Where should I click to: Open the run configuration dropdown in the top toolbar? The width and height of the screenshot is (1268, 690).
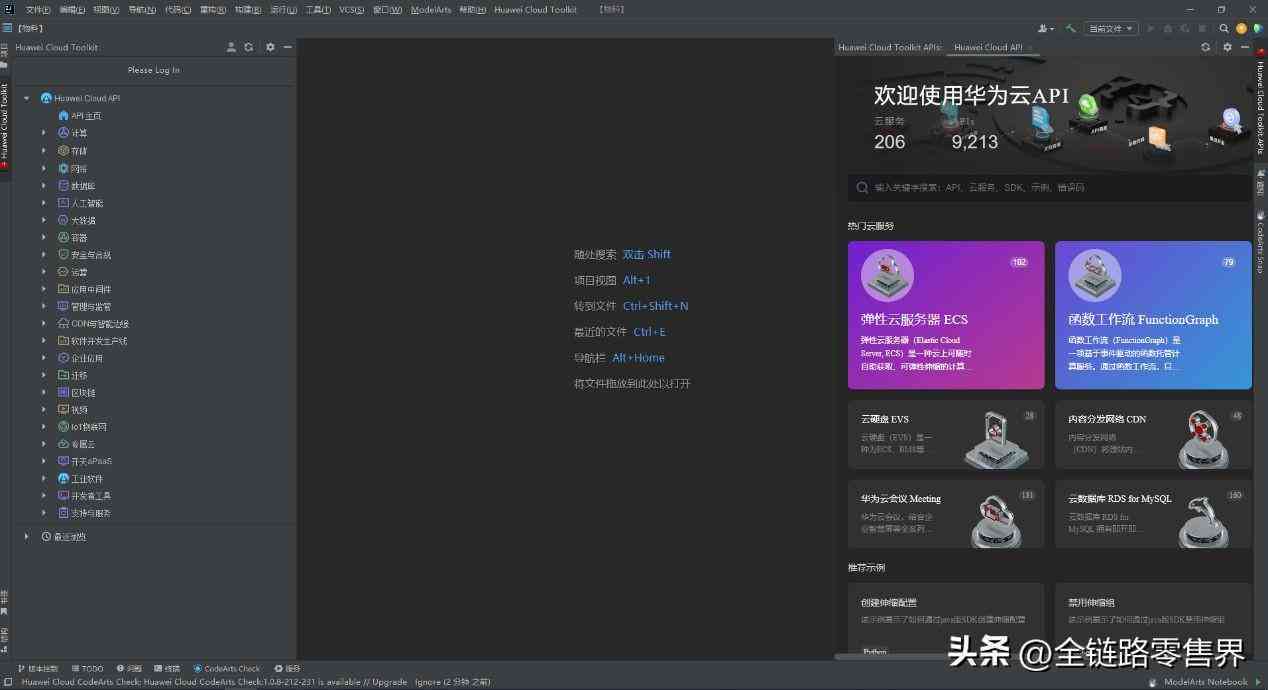point(1110,28)
